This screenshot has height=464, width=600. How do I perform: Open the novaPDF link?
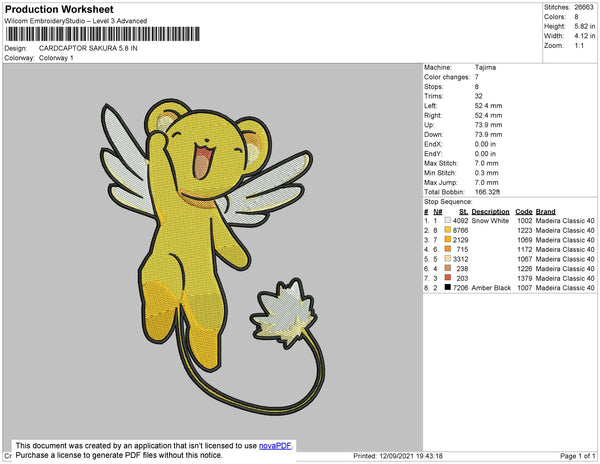coord(275,446)
